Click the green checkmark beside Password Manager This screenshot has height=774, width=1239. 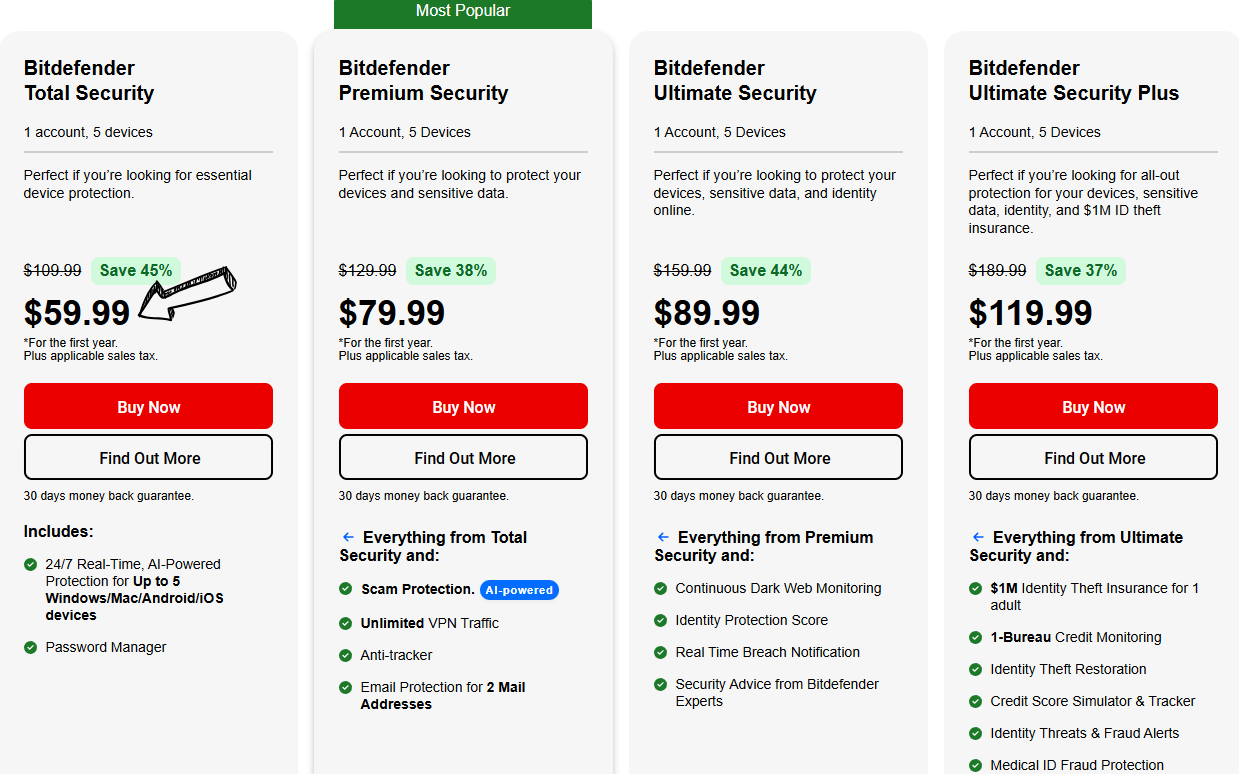pyautogui.click(x=29, y=647)
